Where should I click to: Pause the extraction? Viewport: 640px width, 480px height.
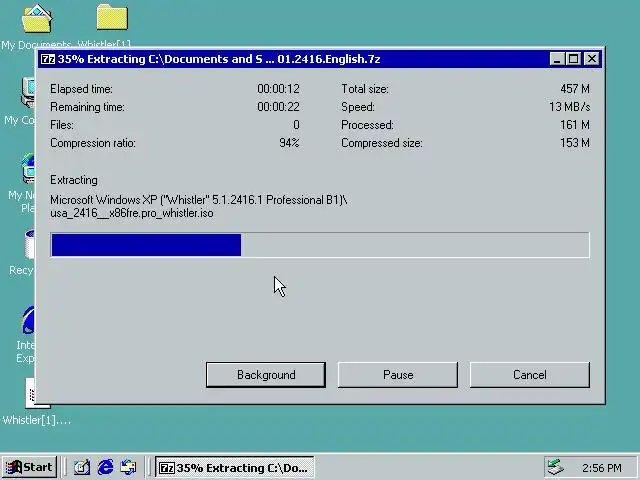(398, 375)
